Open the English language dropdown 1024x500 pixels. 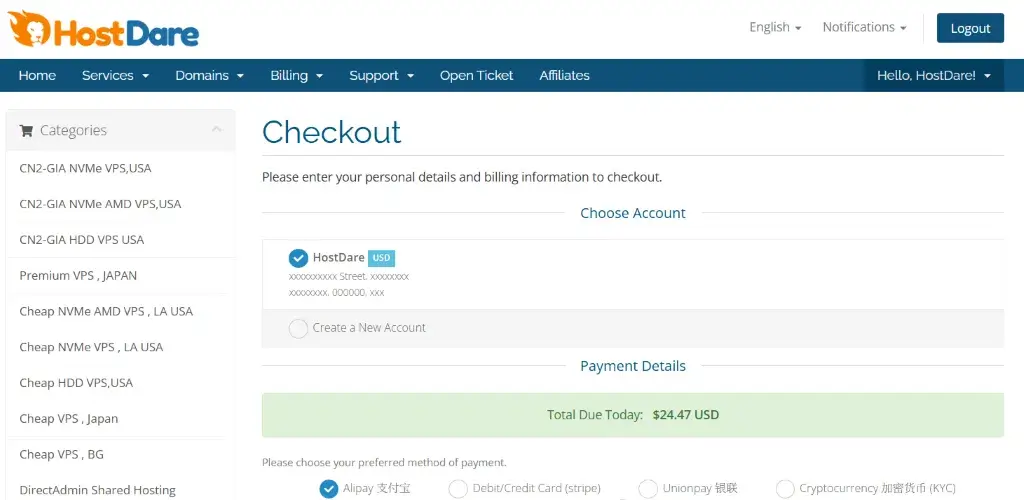point(775,27)
